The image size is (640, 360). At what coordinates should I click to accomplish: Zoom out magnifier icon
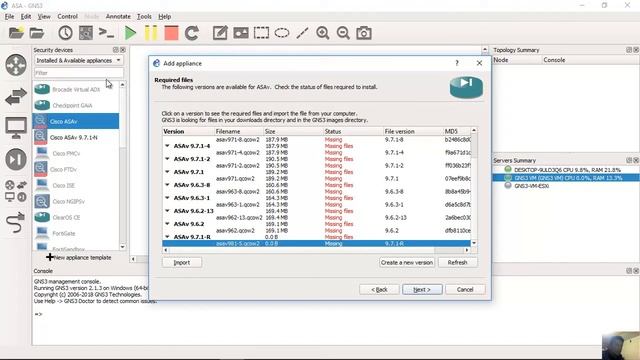343,33
